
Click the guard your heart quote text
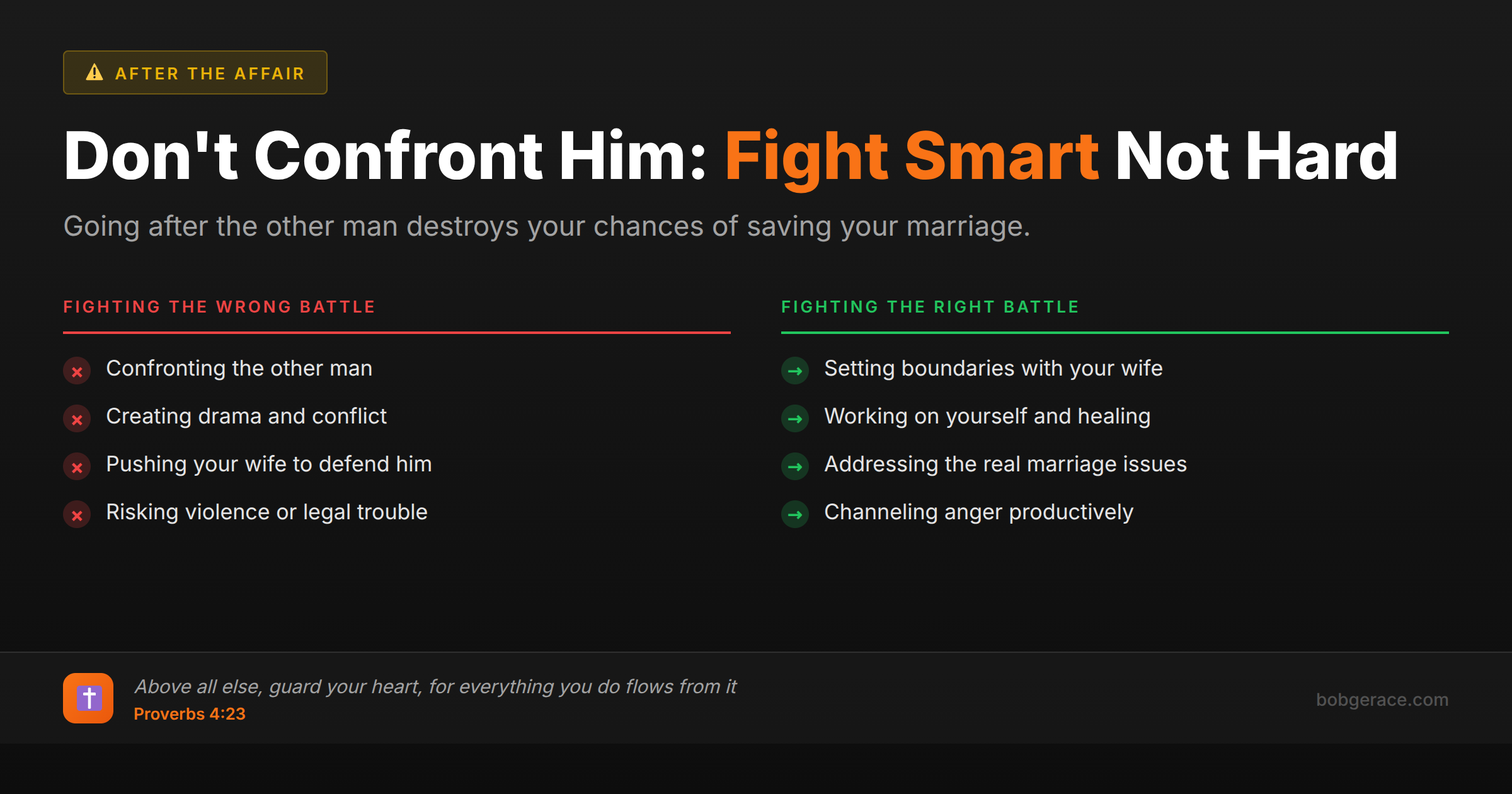click(x=435, y=686)
